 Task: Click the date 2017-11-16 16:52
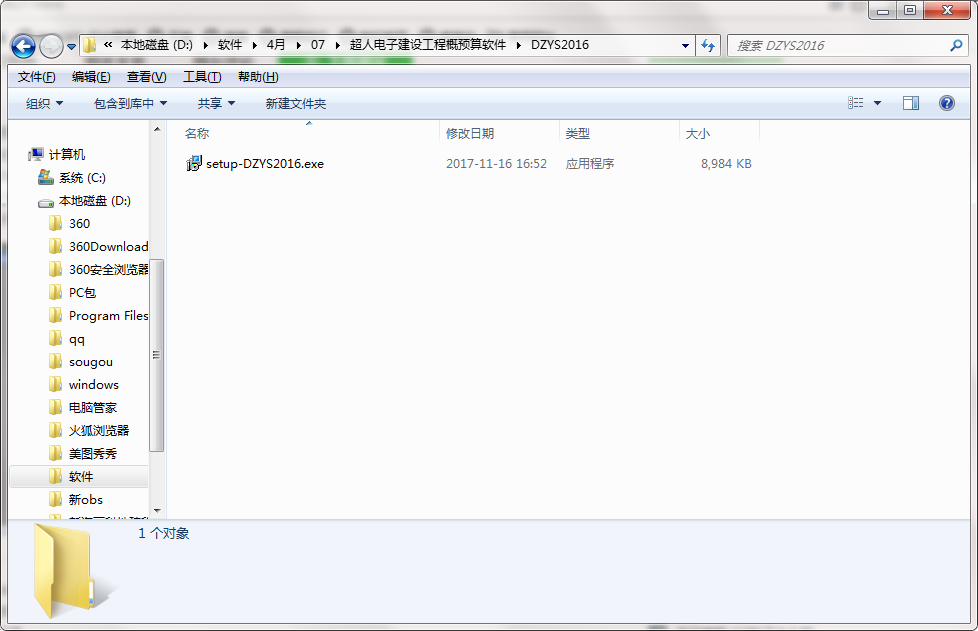coord(496,164)
